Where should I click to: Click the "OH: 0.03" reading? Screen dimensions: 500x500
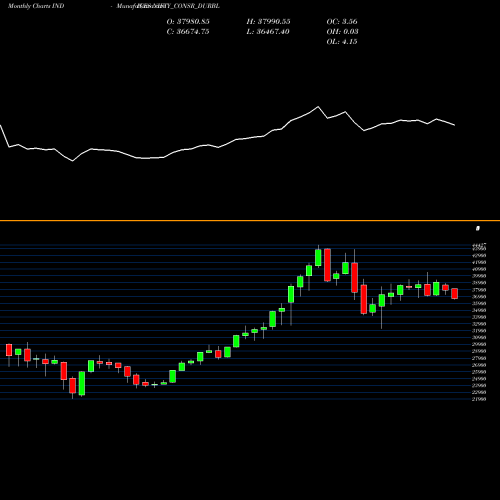[x=342, y=31]
